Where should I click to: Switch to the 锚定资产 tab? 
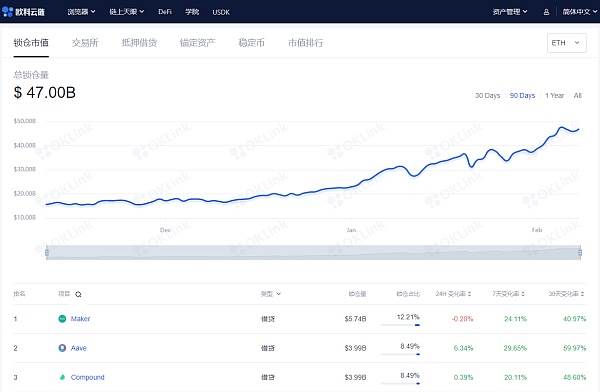[x=197, y=43]
